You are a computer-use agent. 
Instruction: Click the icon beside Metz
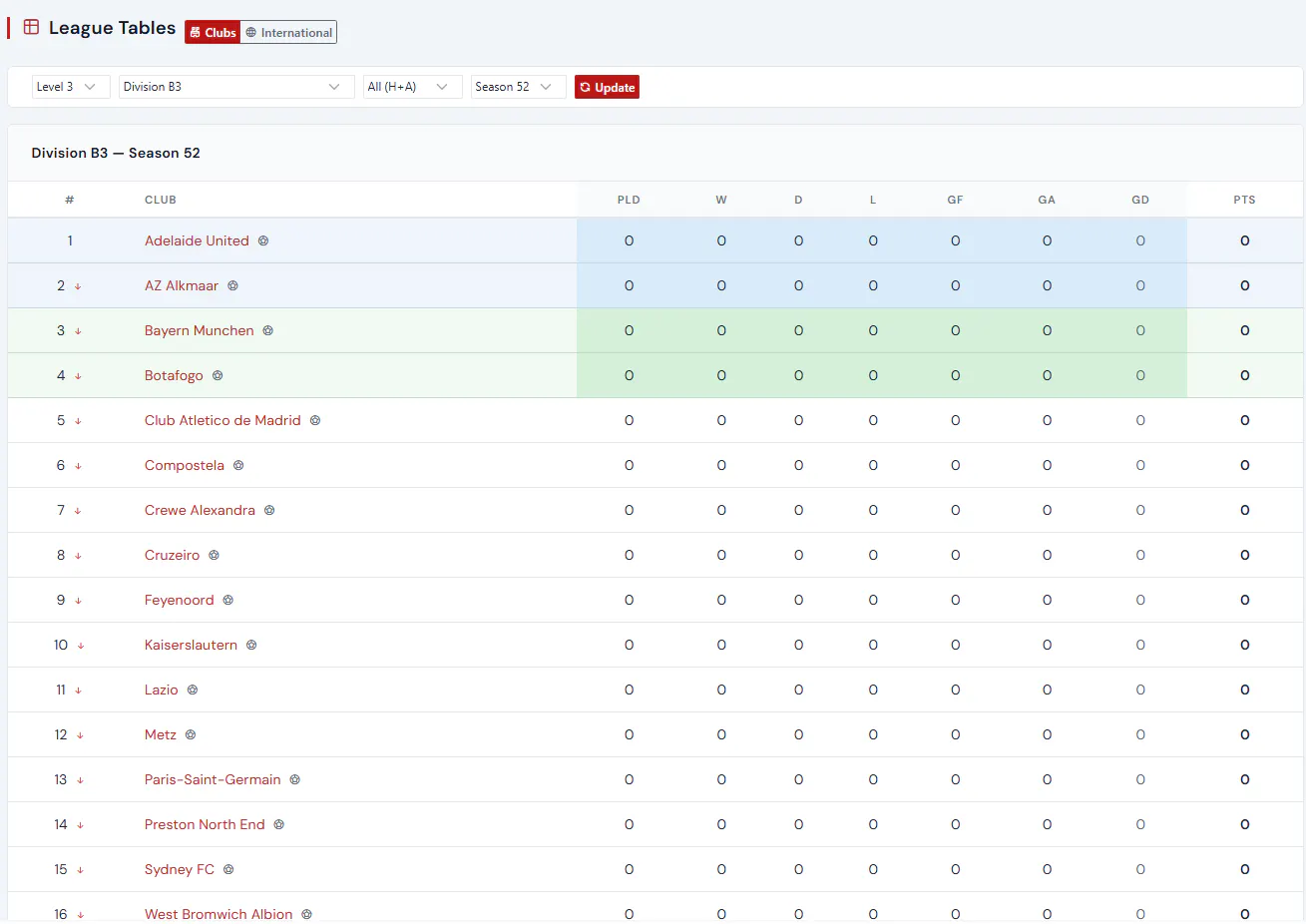(x=191, y=734)
